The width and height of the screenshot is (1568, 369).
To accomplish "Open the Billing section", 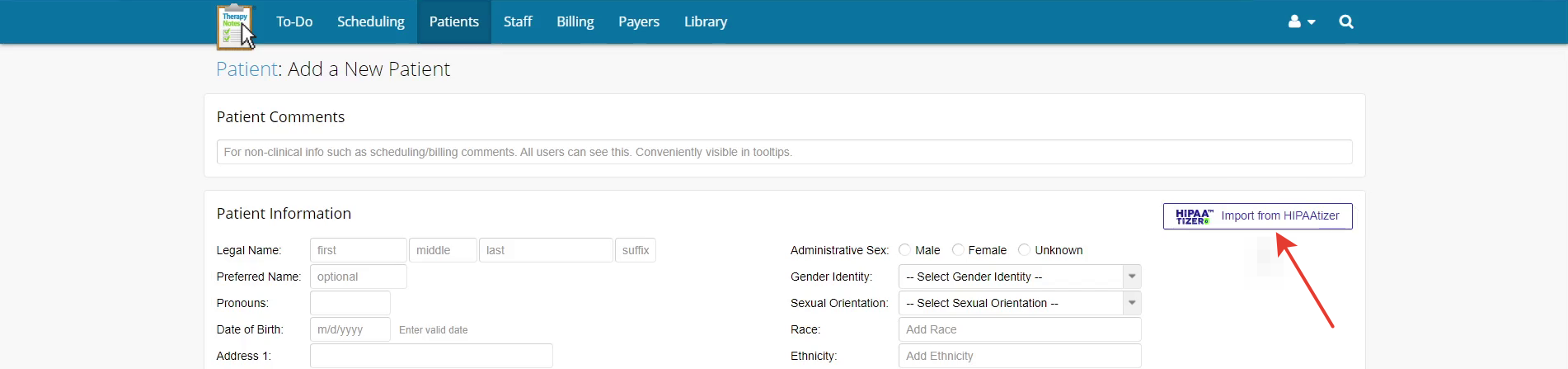I will 575,22.
